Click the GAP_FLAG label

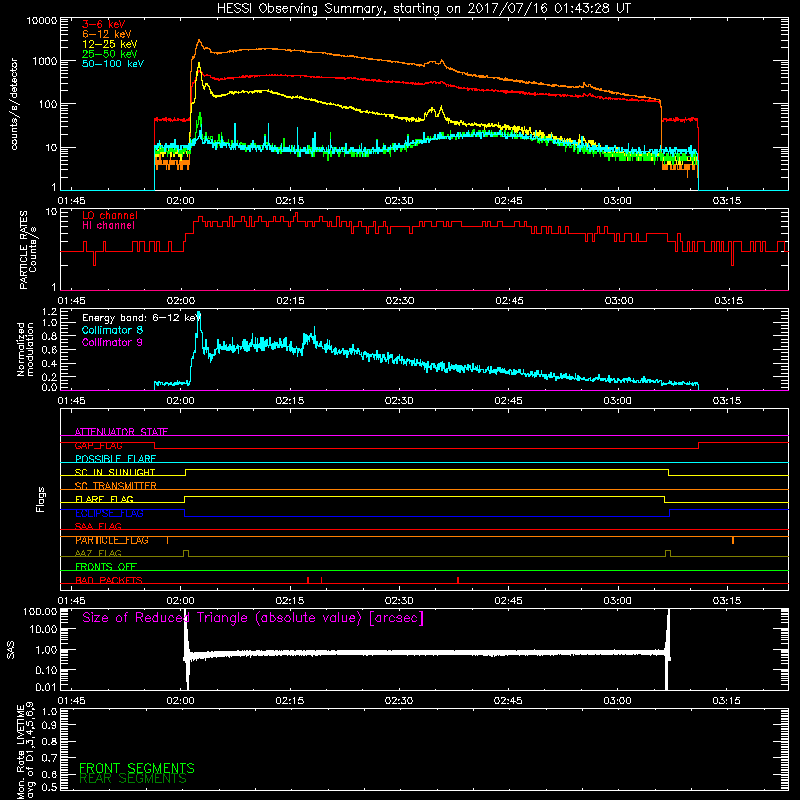click(x=98, y=445)
